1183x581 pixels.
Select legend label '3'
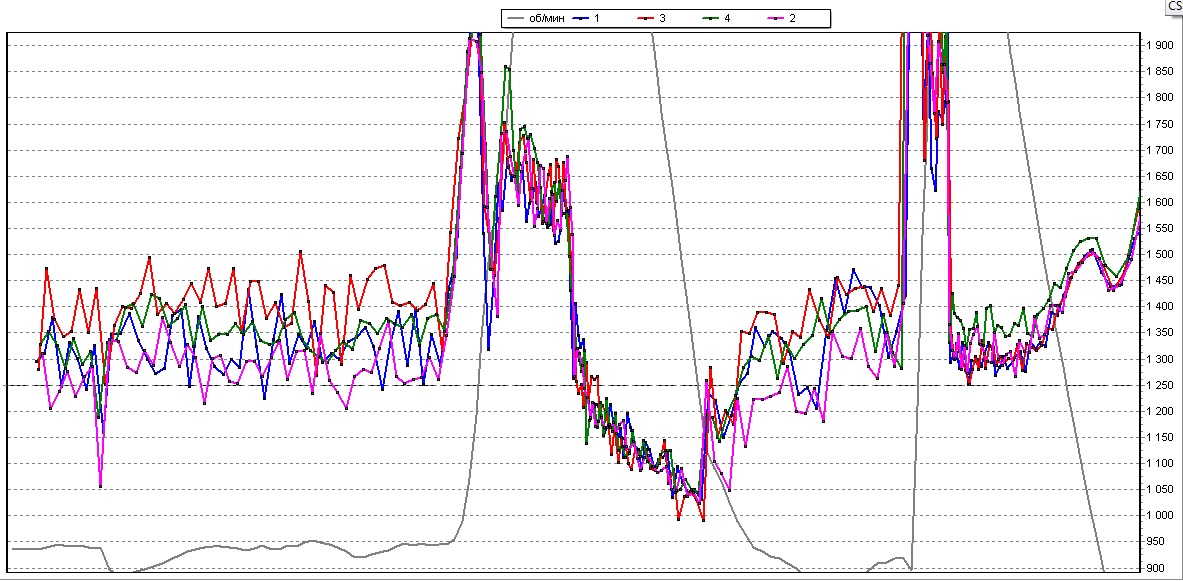click(x=662, y=18)
